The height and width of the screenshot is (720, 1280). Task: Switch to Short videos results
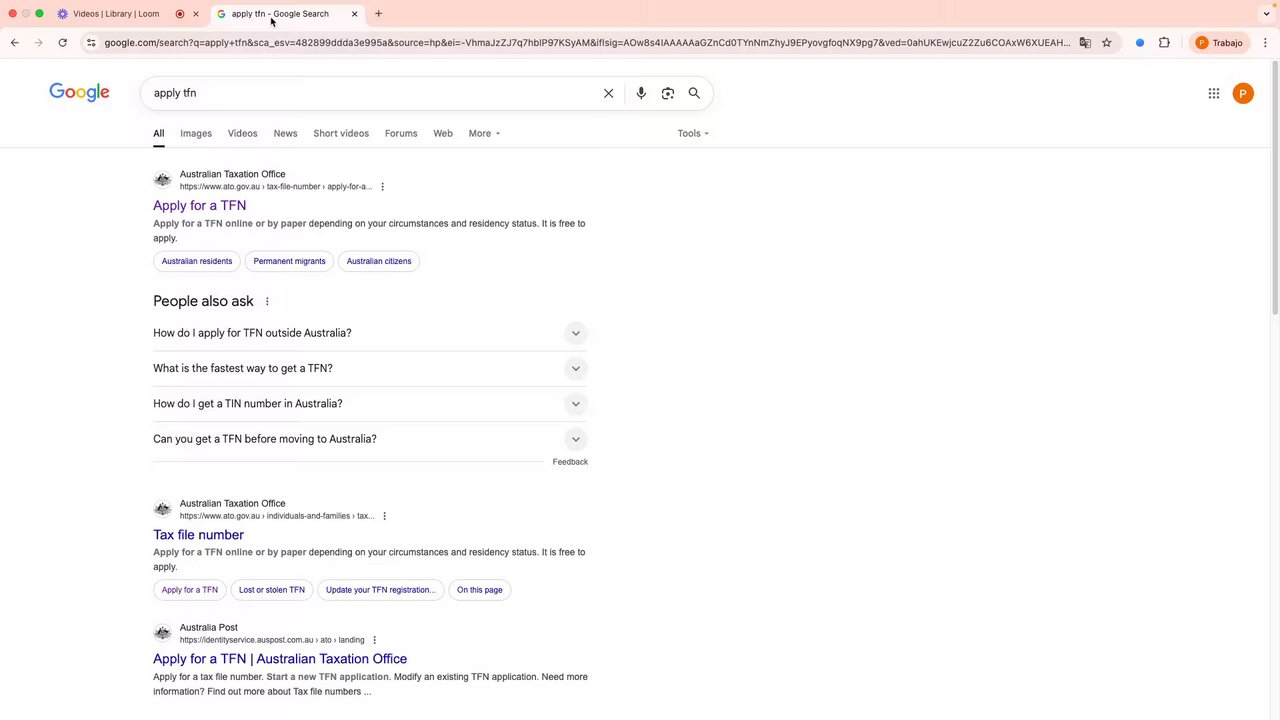(x=341, y=133)
